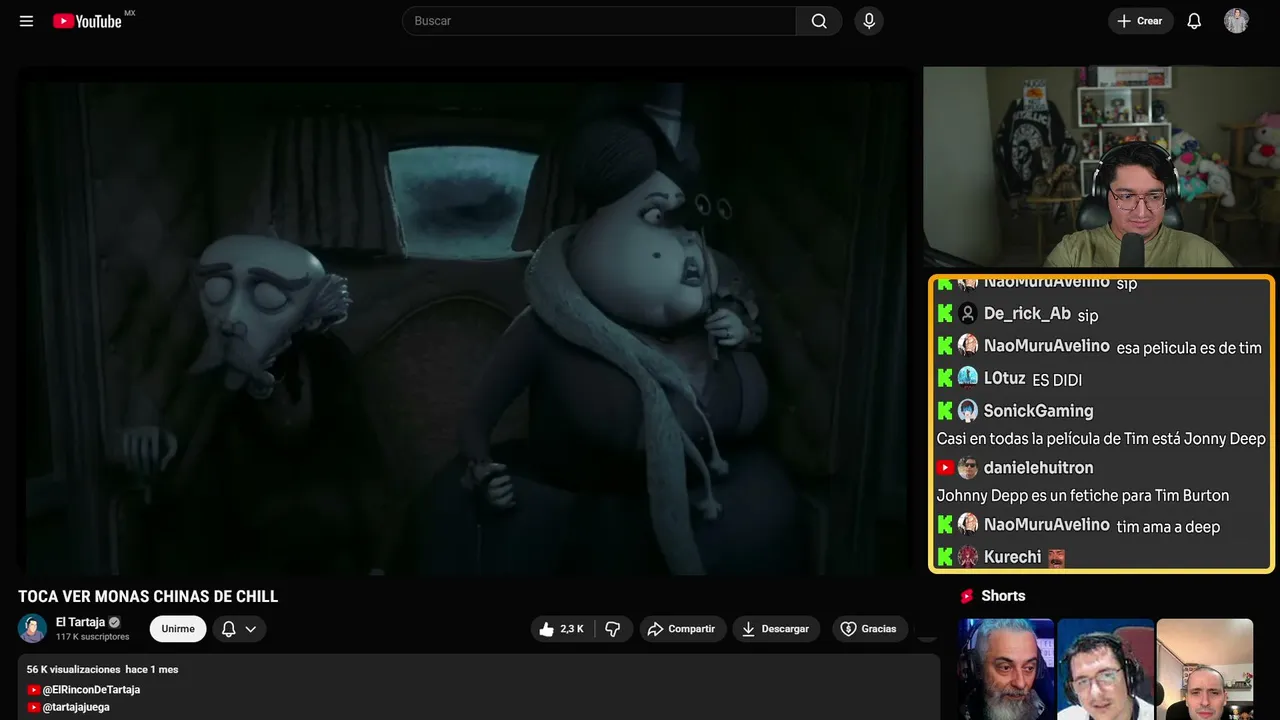Click the YouTube icon beside danielehuitron
This screenshot has width=1280, height=720.
point(945,467)
